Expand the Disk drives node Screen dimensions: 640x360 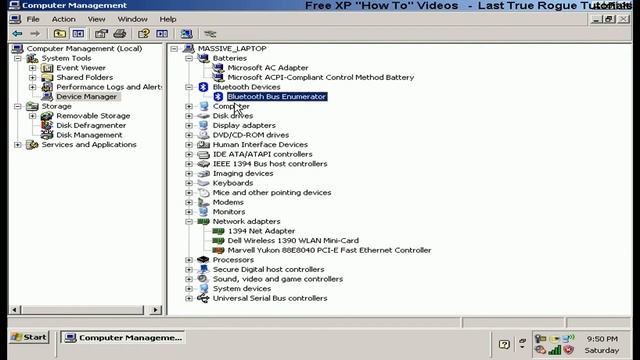tap(189, 116)
